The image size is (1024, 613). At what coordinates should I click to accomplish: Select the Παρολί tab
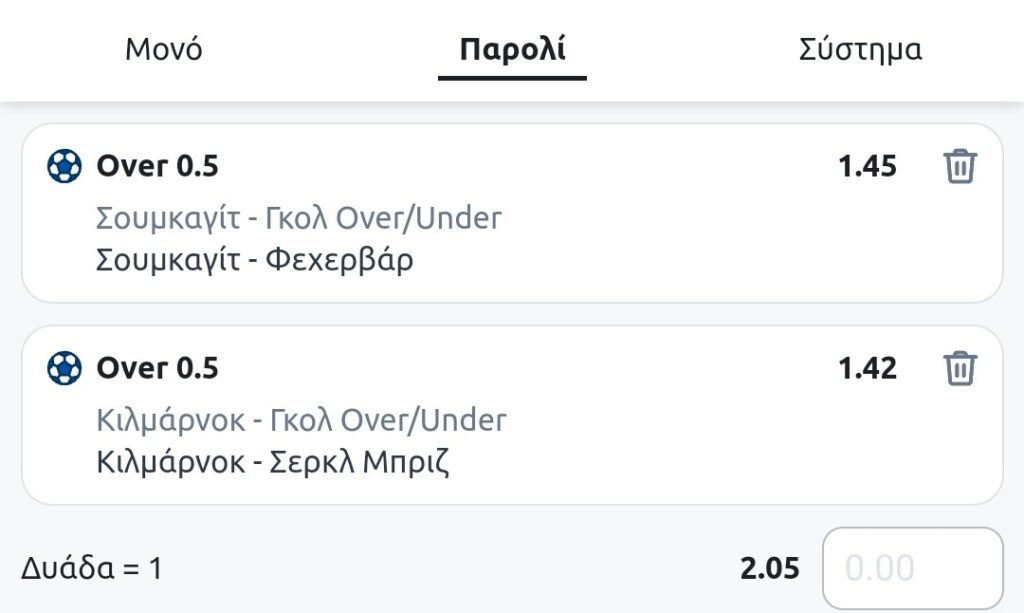512,49
